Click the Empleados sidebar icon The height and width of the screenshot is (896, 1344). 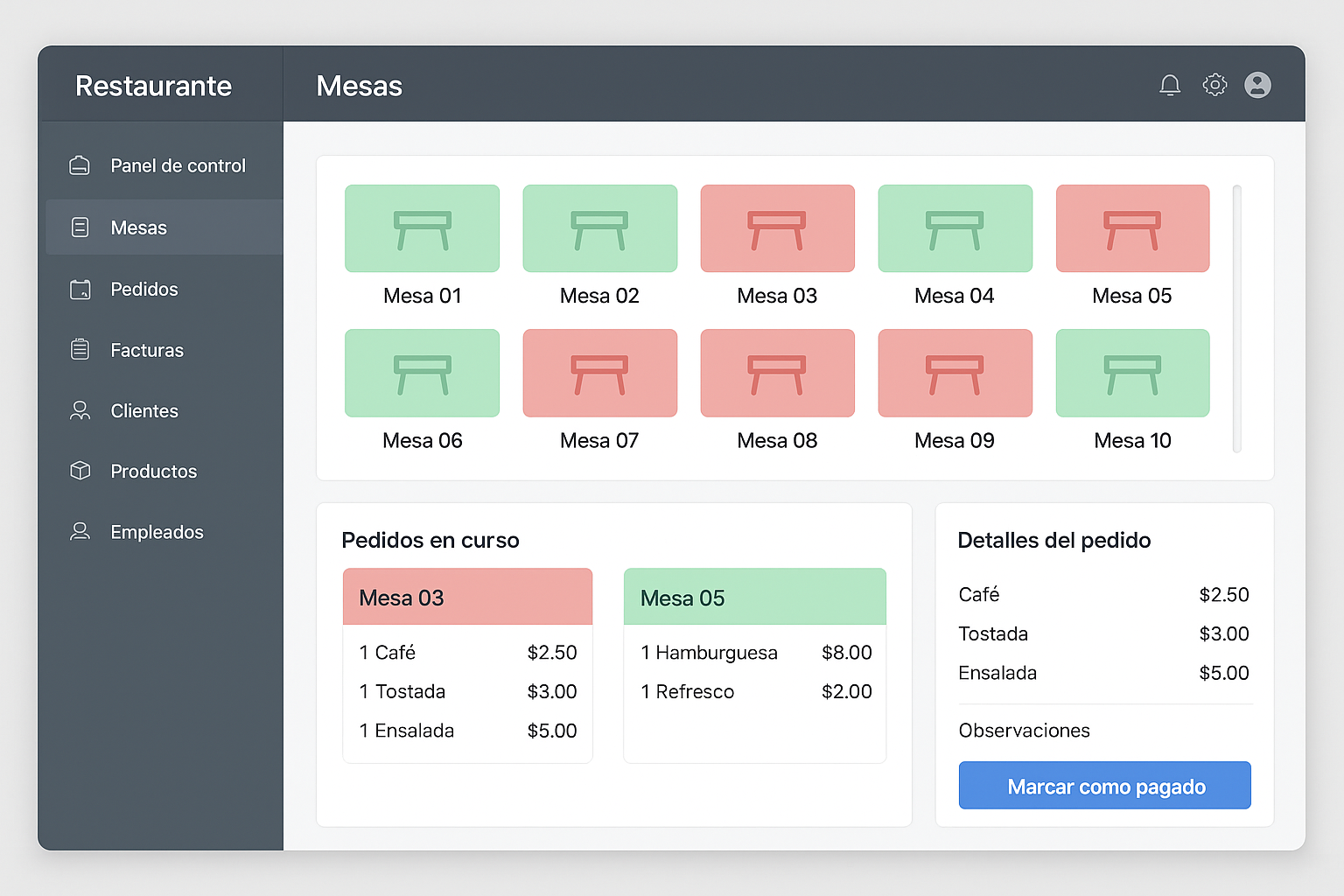tap(80, 531)
